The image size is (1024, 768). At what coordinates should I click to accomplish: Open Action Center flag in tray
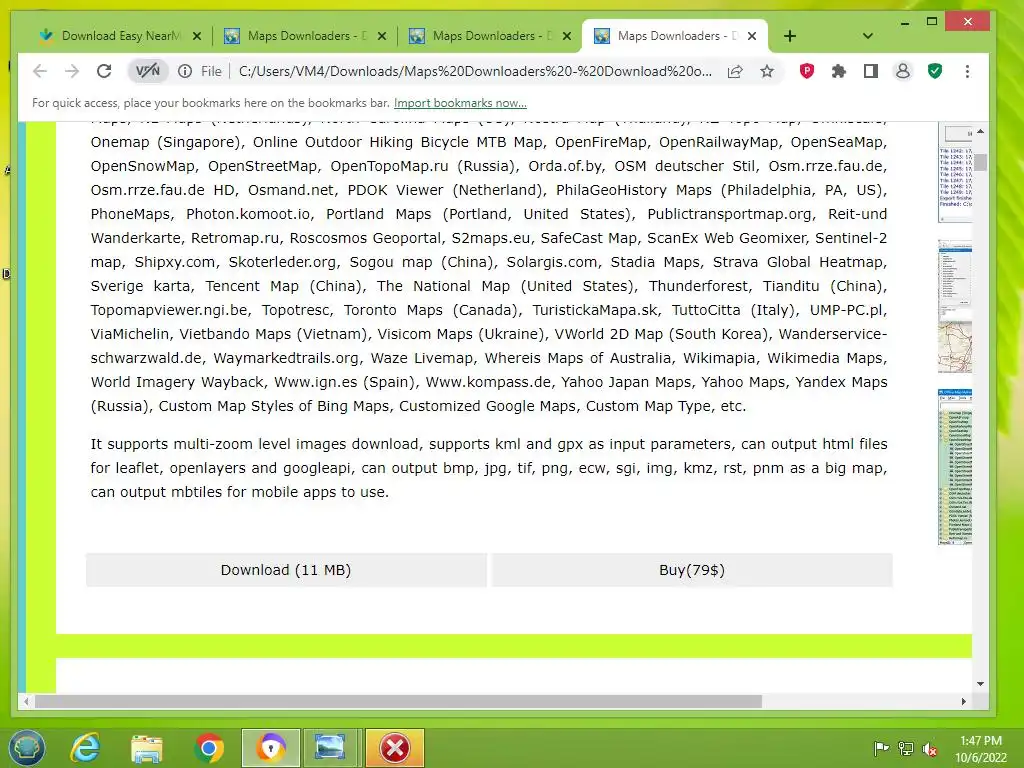coord(881,748)
